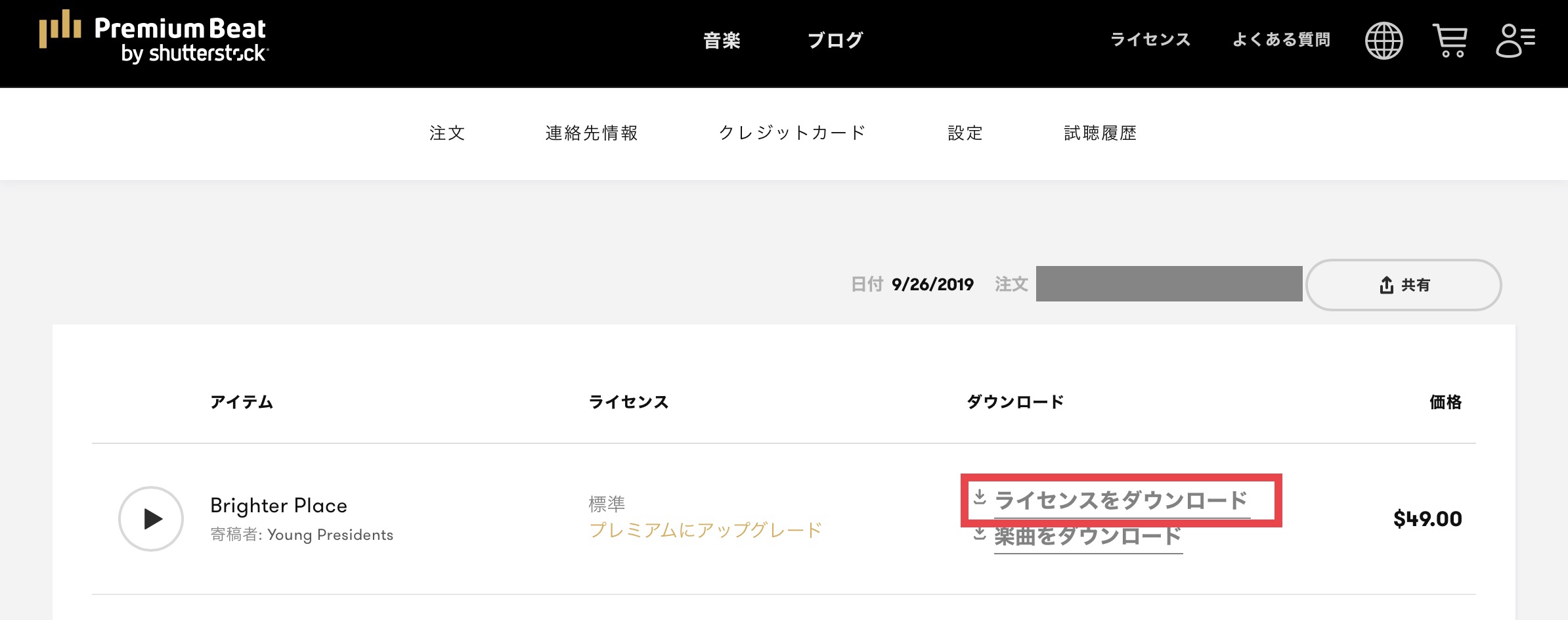
Task: Open the user account menu icon
Action: [1515, 41]
